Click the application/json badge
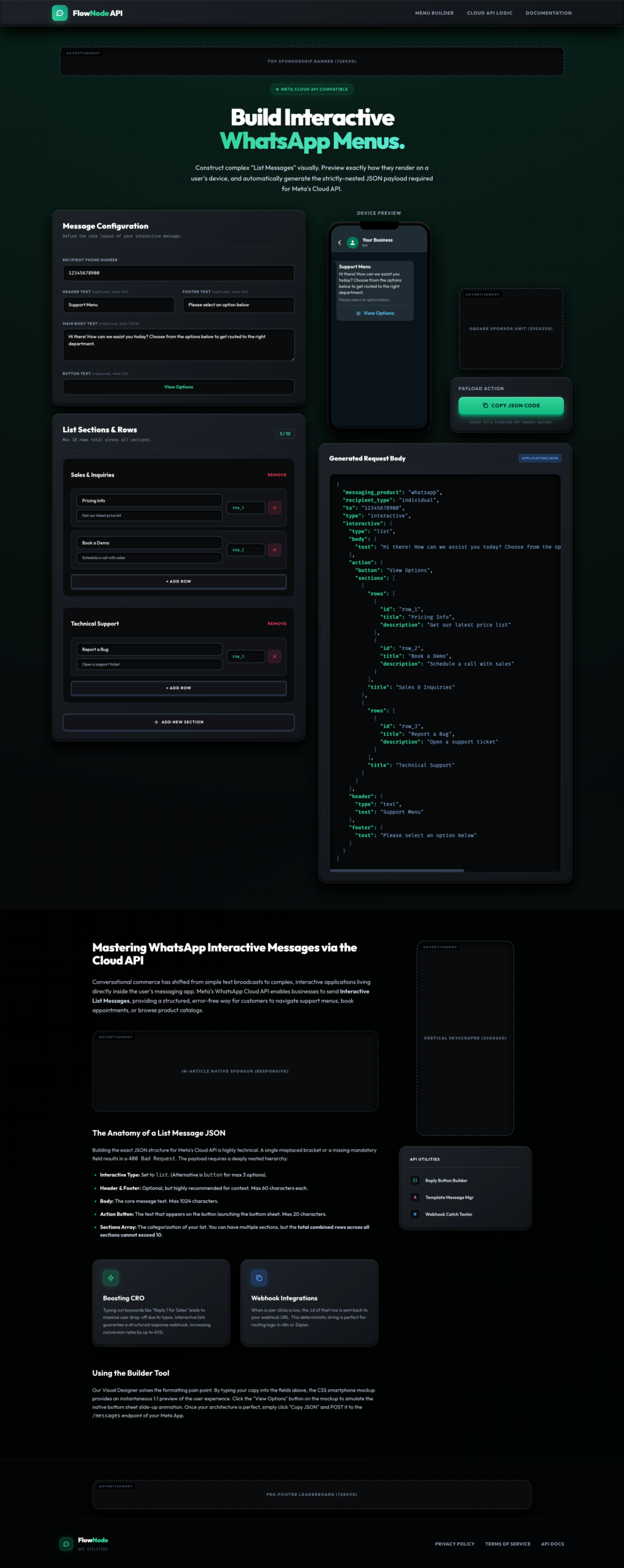Viewport: 624px width, 1568px height. click(540, 458)
